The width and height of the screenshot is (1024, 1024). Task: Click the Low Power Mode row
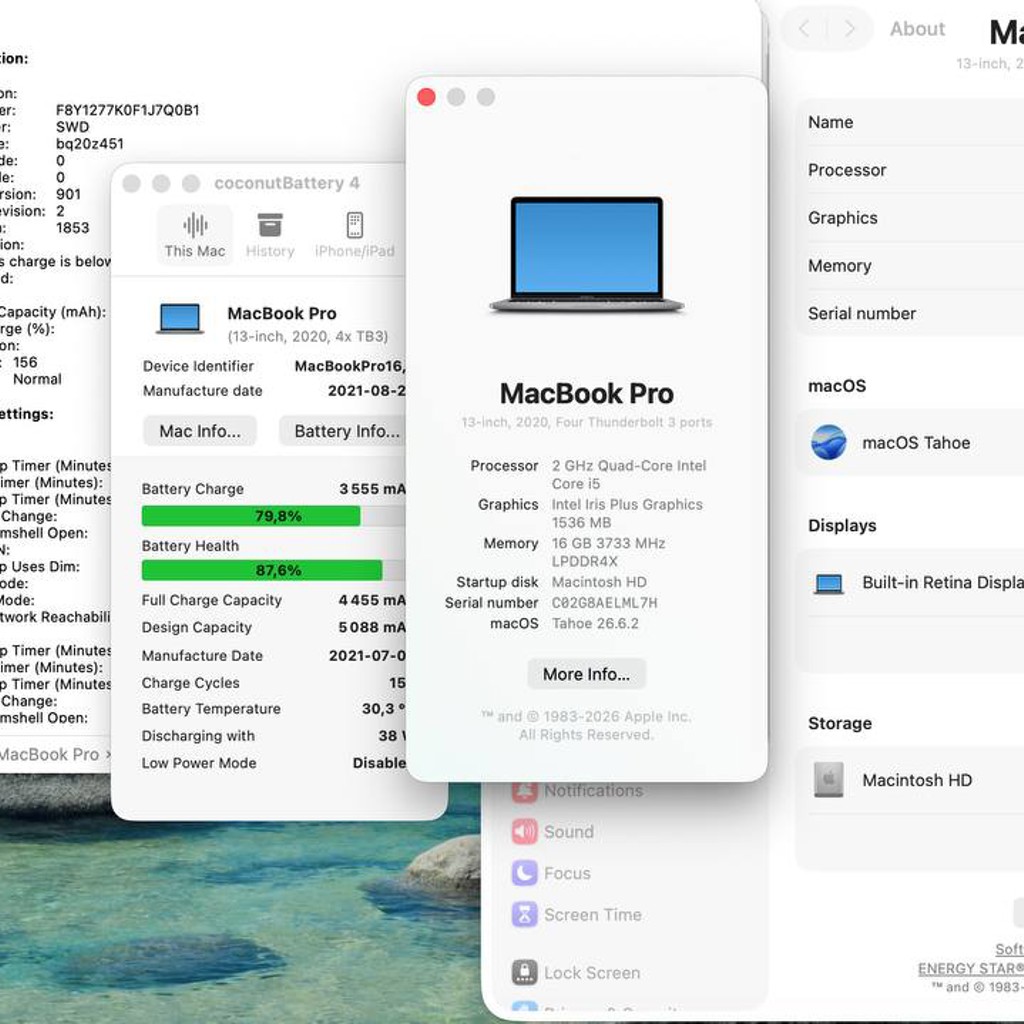pos(274,763)
